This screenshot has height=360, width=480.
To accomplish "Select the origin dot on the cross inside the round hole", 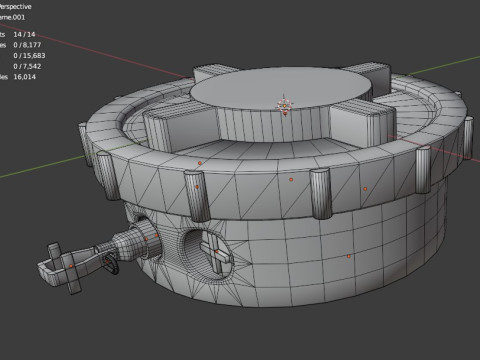I will (216, 251).
